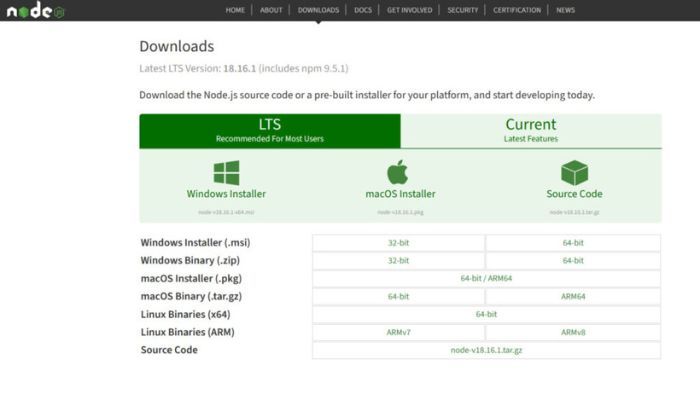Go to Get Involved page
This screenshot has height=400, width=700.
[x=409, y=10]
